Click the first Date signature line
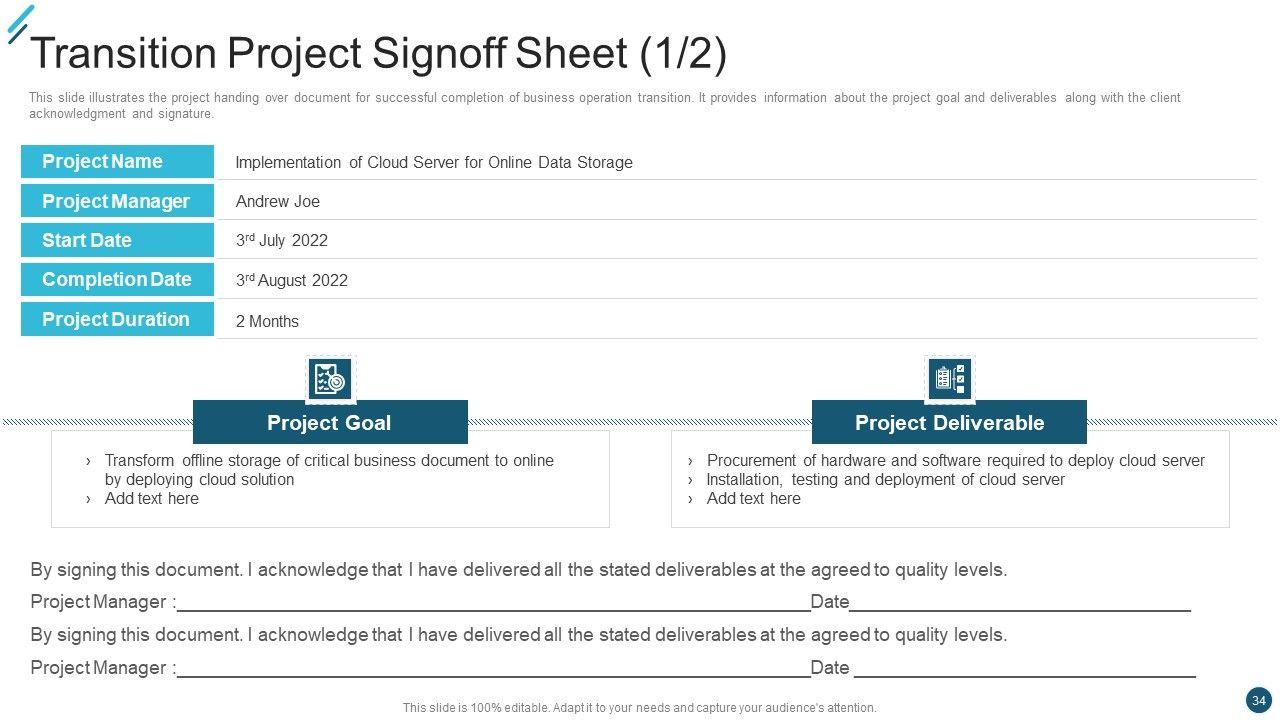Image resolution: width=1280 pixels, height=720 pixels. point(1020,607)
